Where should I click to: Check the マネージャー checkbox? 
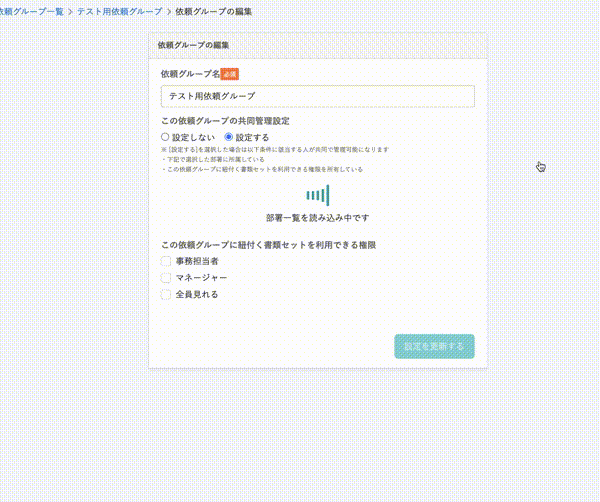(166, 278)
